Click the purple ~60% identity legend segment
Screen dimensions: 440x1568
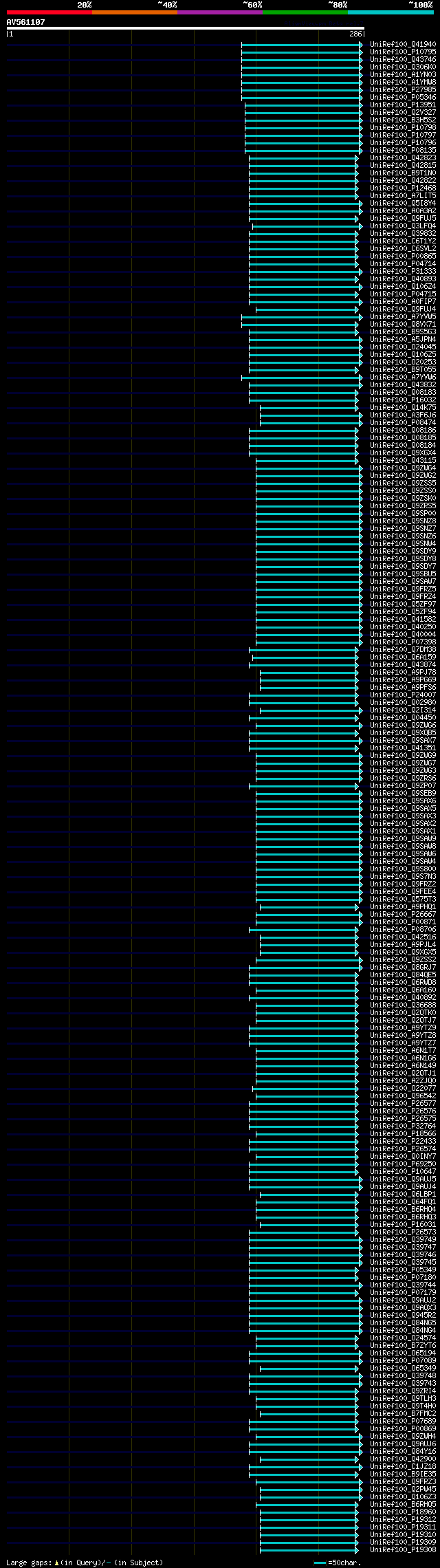[220, 12]
